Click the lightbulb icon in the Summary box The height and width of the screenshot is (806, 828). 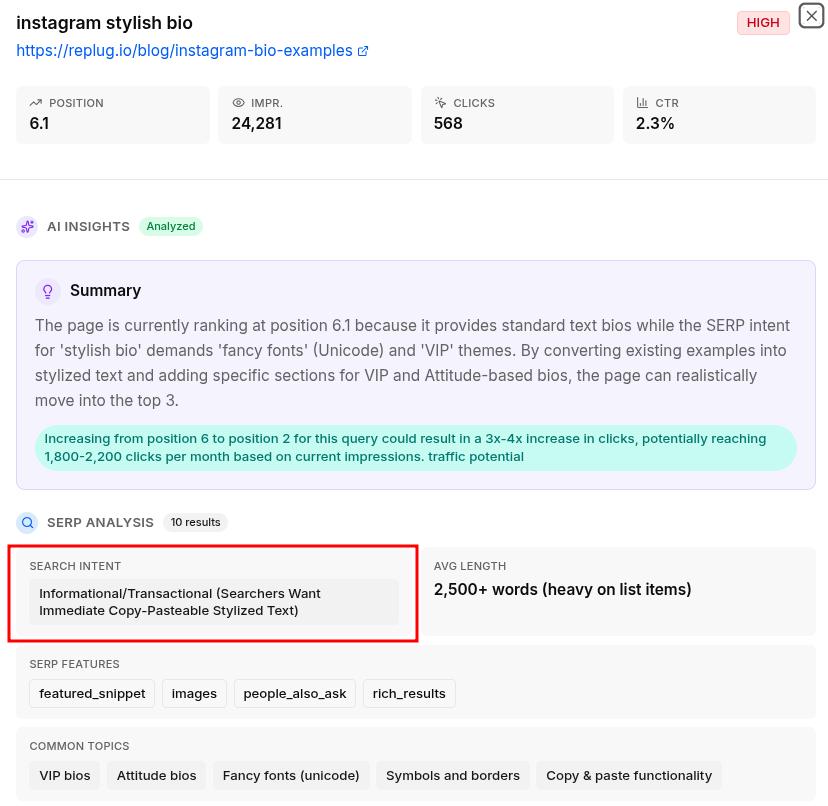[48, 291]
